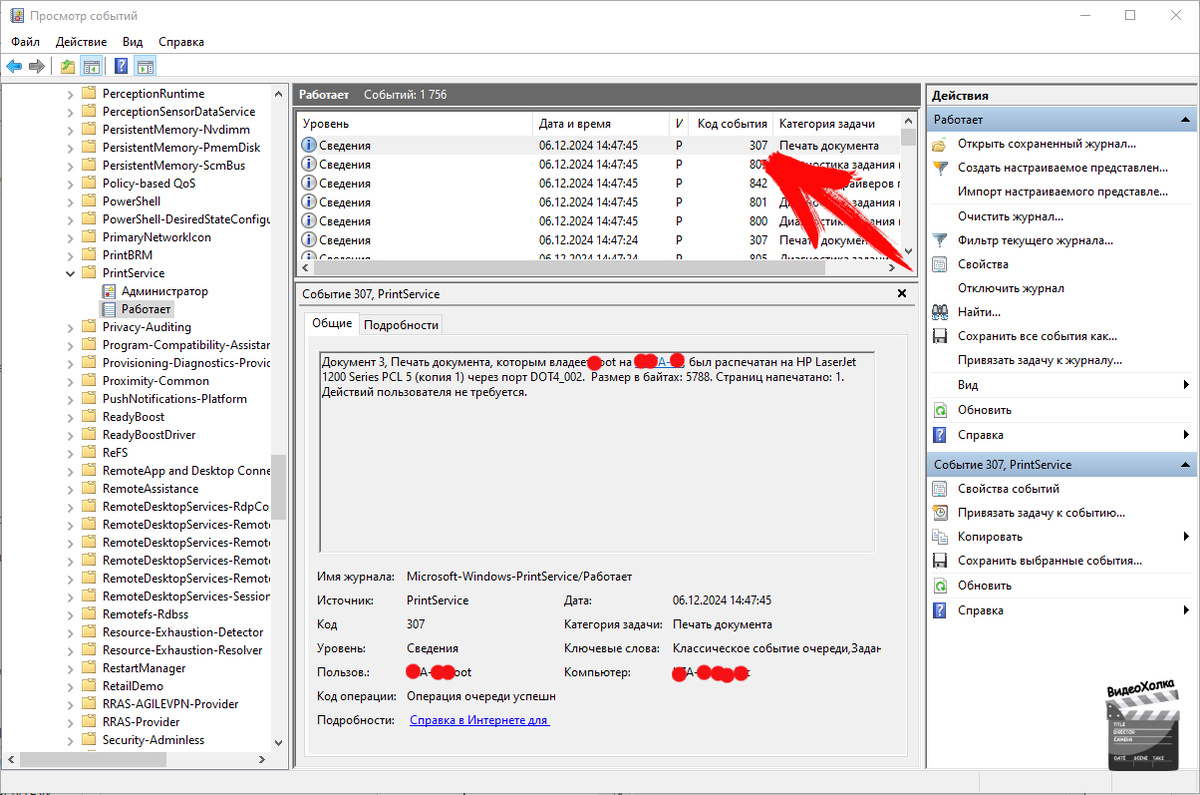
Task: Open saved log via its folder icon
Action: 939,144
